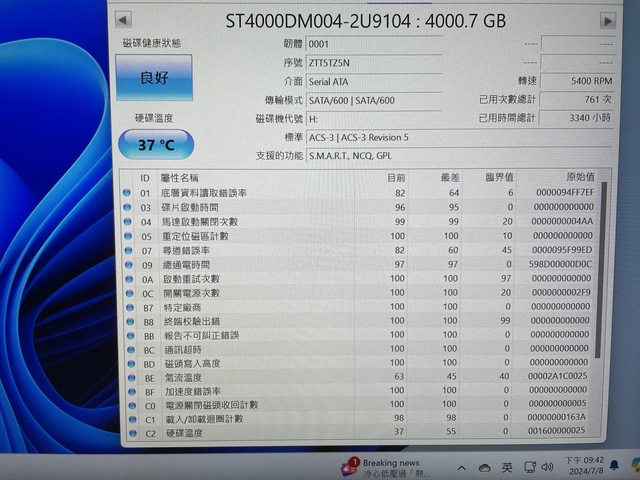Switch input language via 英 indicator
Viewport: 640px width, 480px height.
pos(507,468)
